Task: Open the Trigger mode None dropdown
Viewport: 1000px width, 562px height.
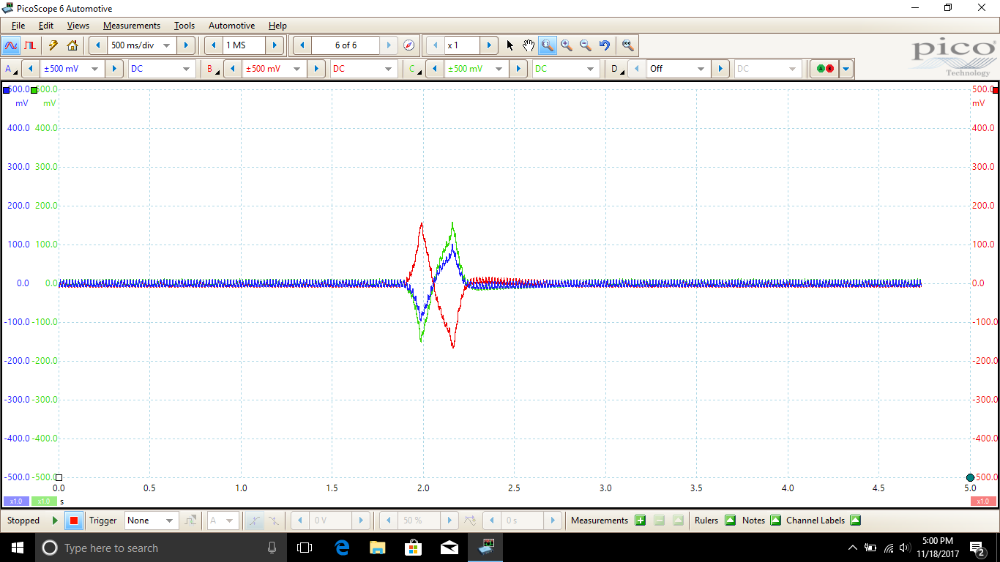Action: point(170,520)
